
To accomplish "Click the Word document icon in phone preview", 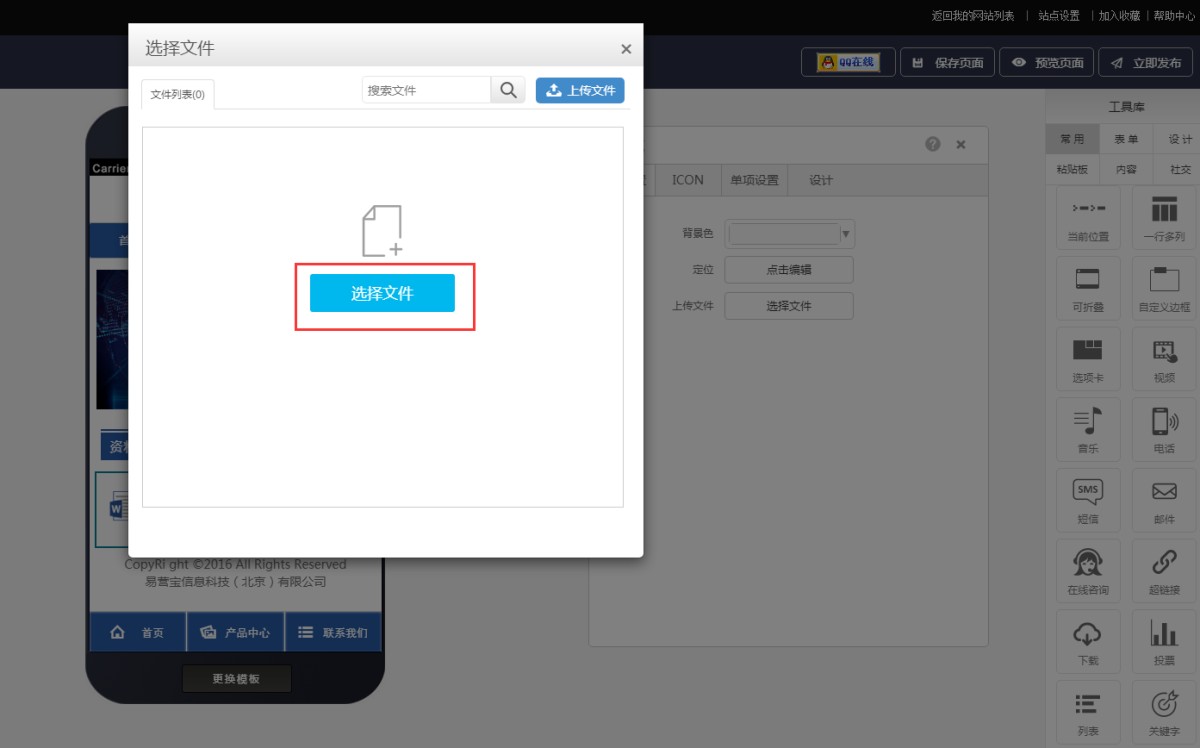I will (x=118, y=509).
